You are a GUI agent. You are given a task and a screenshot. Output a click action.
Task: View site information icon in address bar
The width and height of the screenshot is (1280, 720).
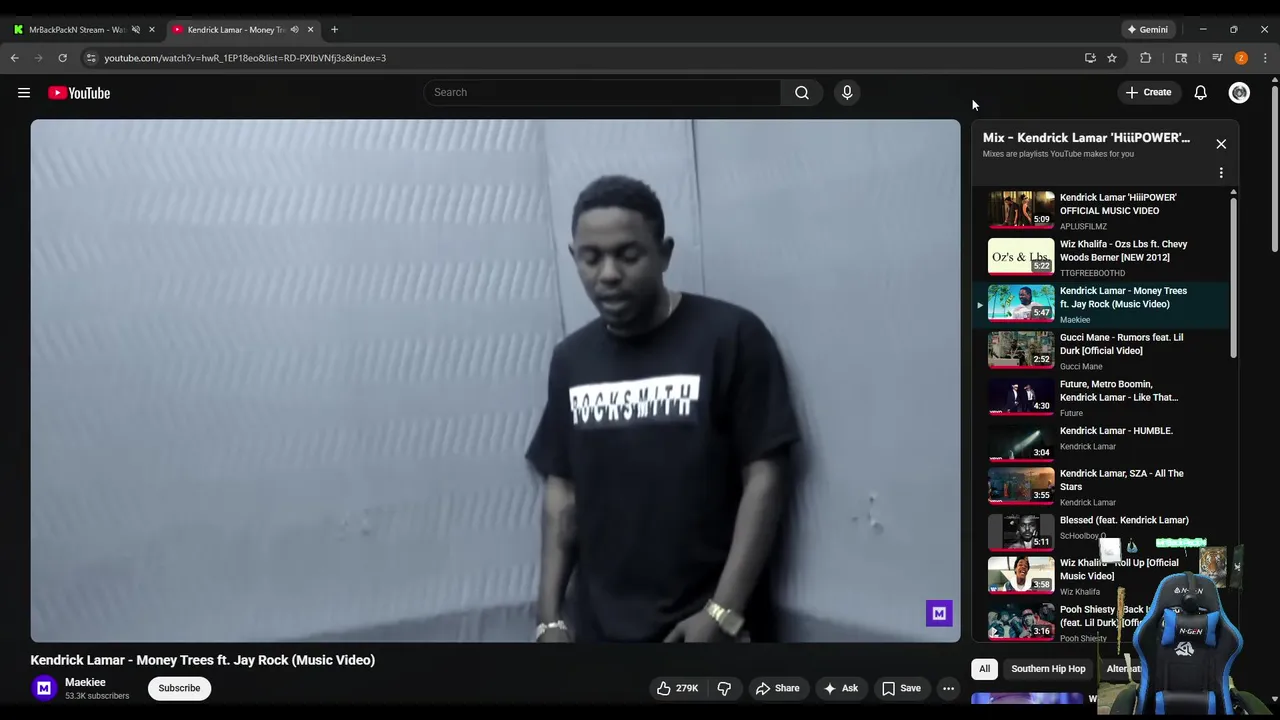tap(91, 58)
